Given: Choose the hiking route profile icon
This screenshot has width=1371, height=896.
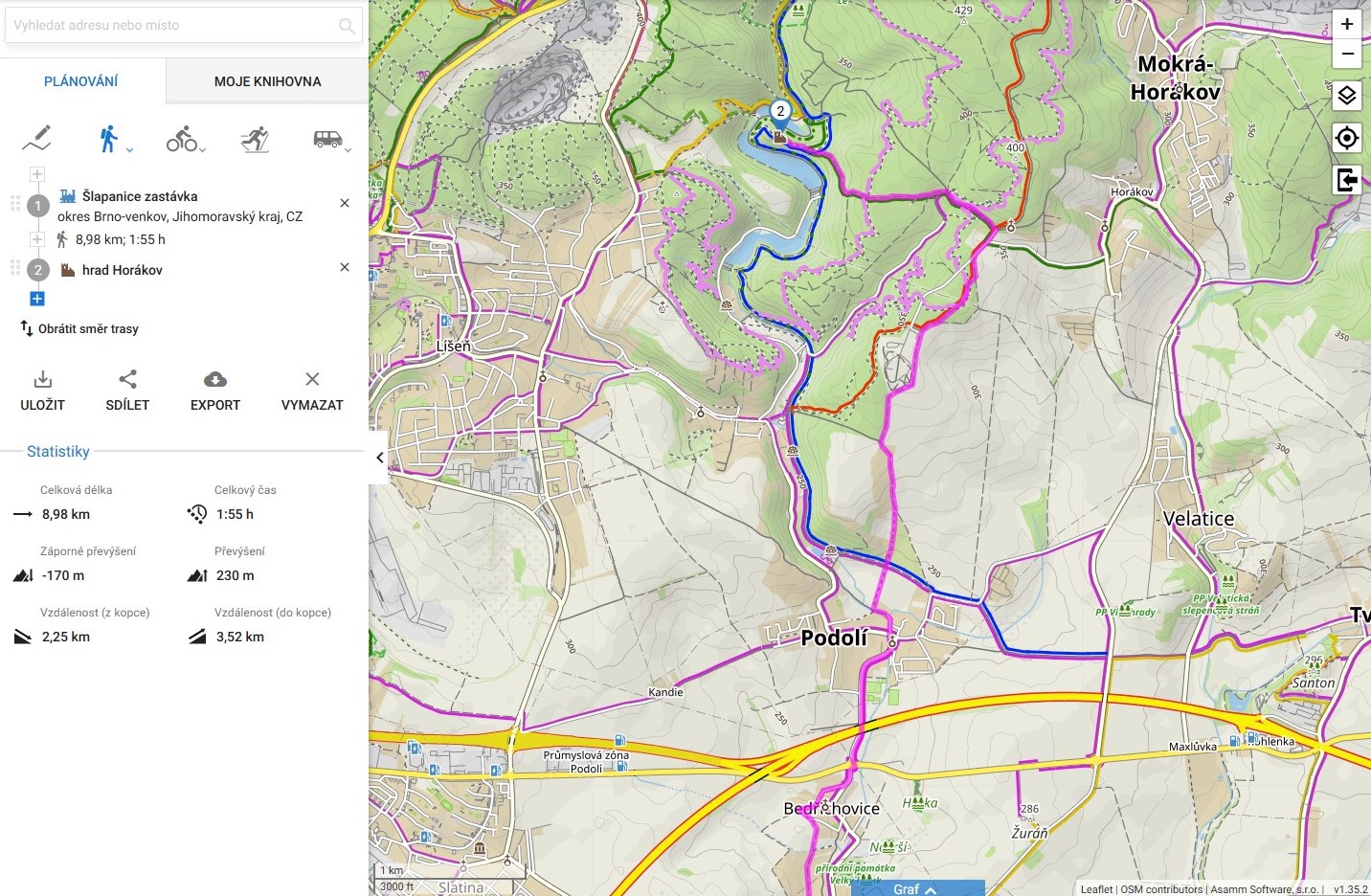Looking at the screenshot, I should pos(109,140).
